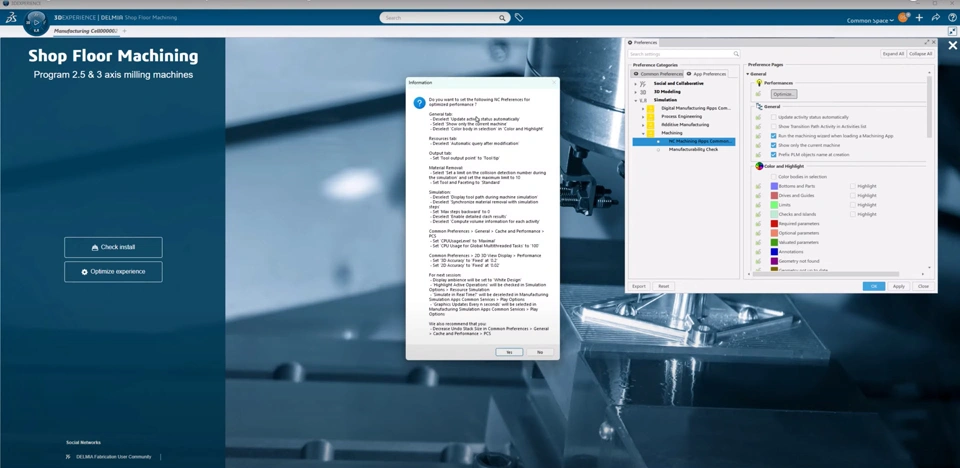
Task: Switch to the App Preferences tab
Action: pos(706,74)
